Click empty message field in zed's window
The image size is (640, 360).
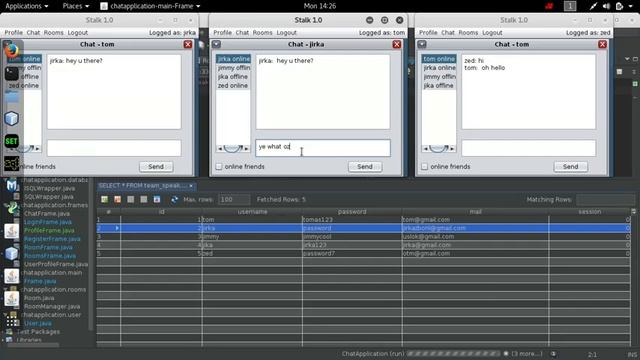click(529, 148)
